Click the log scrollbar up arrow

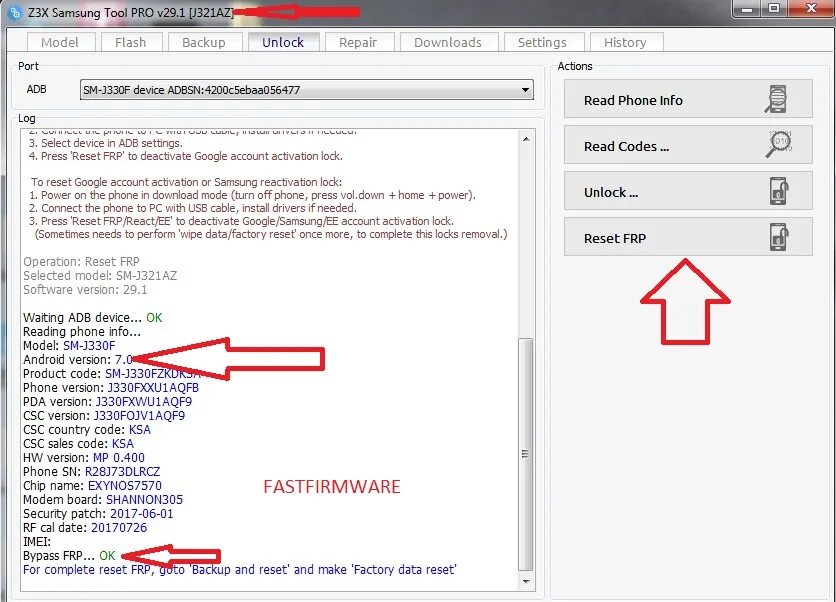[x=526, y=139]
